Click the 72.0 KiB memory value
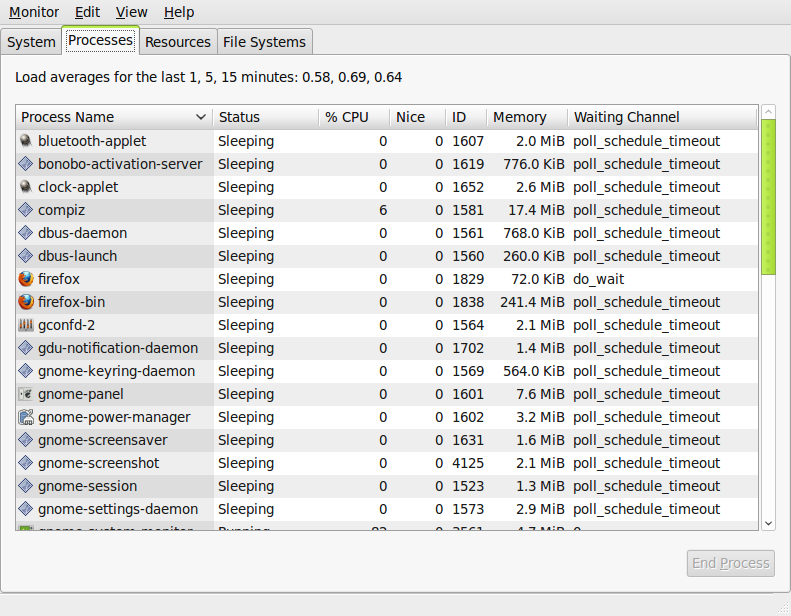 pyautogui.click(x=538, y=279)
